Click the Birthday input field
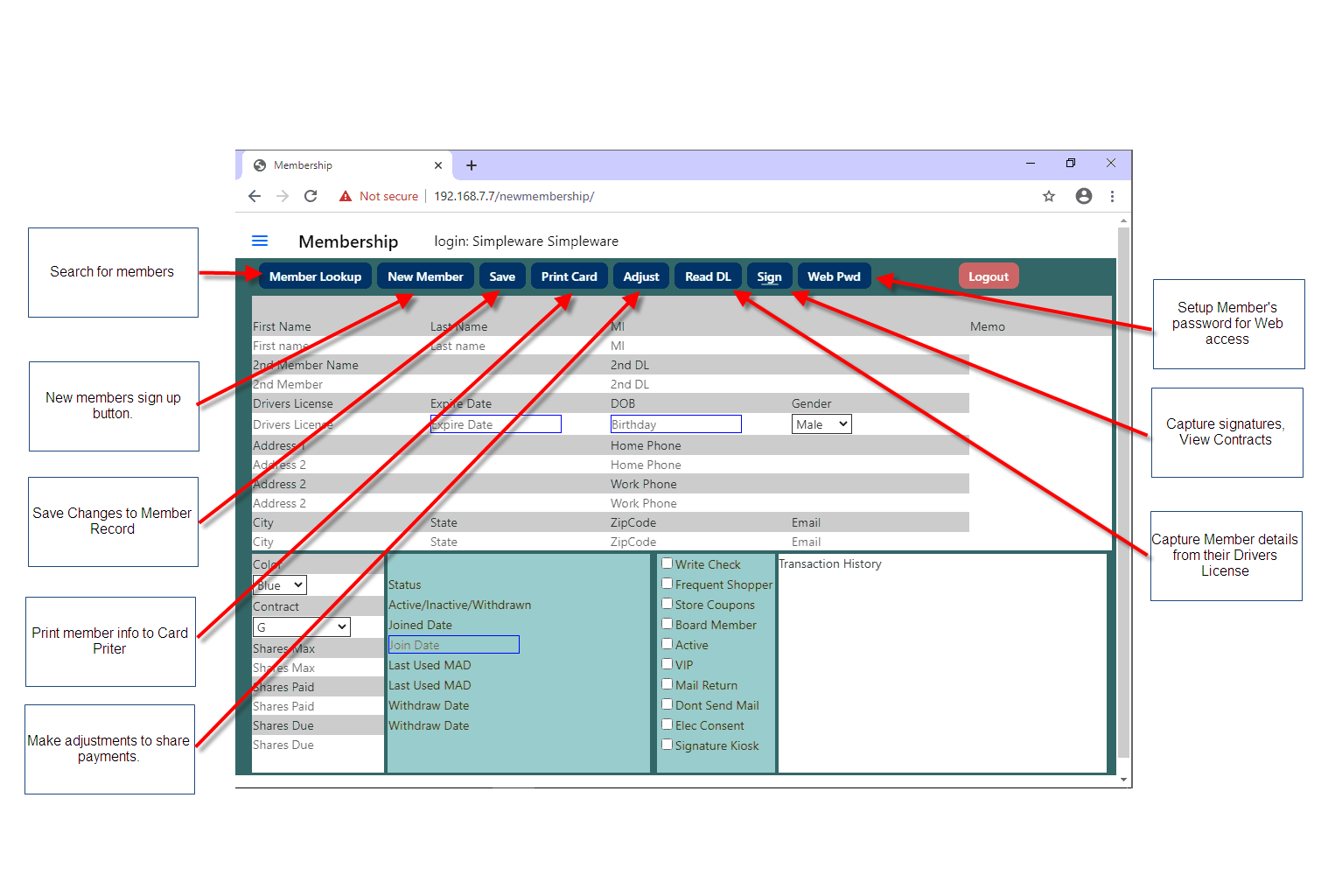Screen dimensions: 1321x896 pyautogui.click(x=675, y=424)
